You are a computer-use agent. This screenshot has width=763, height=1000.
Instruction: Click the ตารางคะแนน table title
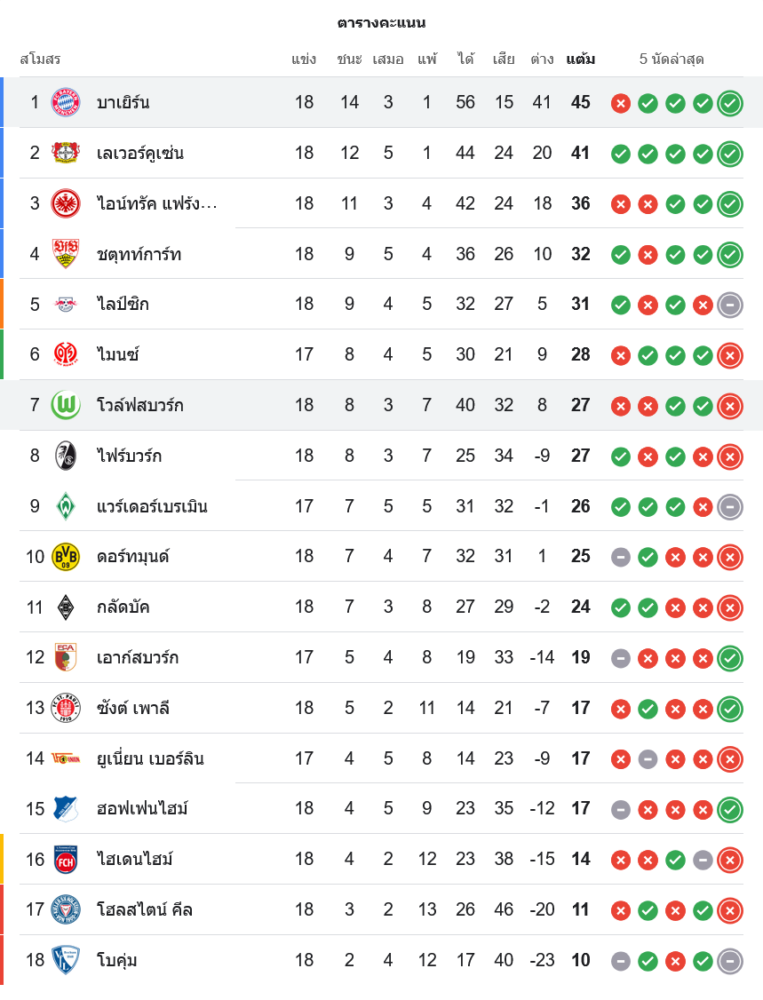381,22
